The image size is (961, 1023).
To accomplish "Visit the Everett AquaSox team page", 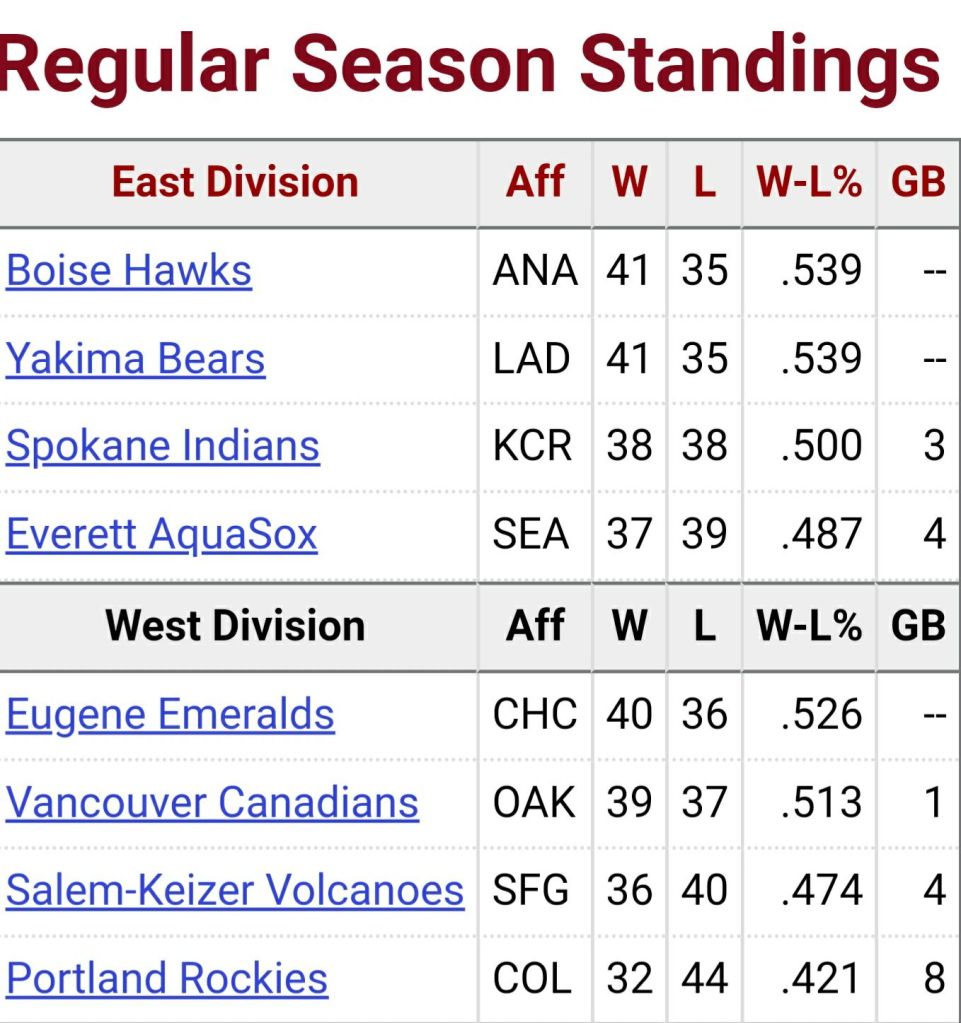I will [162, 534].
